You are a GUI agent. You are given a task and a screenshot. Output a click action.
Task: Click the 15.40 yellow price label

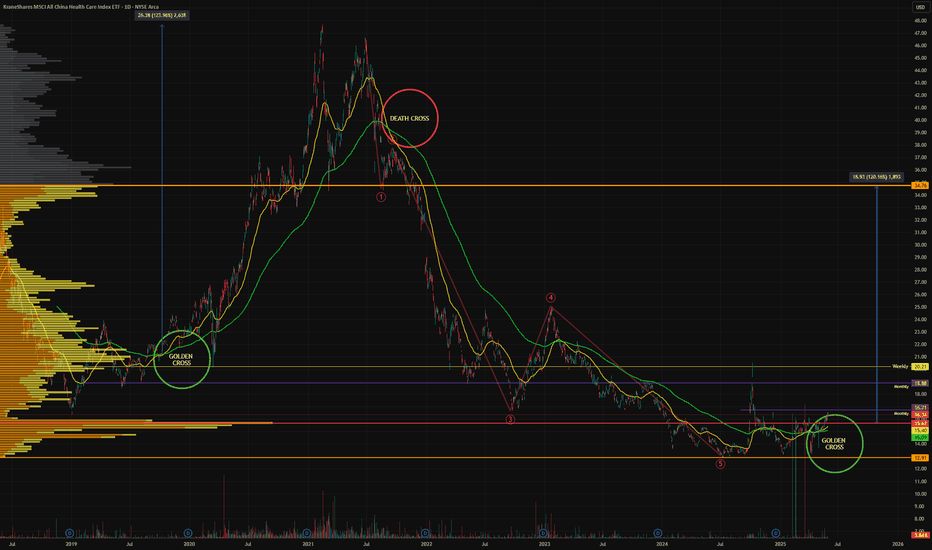[x=920, y=430]
